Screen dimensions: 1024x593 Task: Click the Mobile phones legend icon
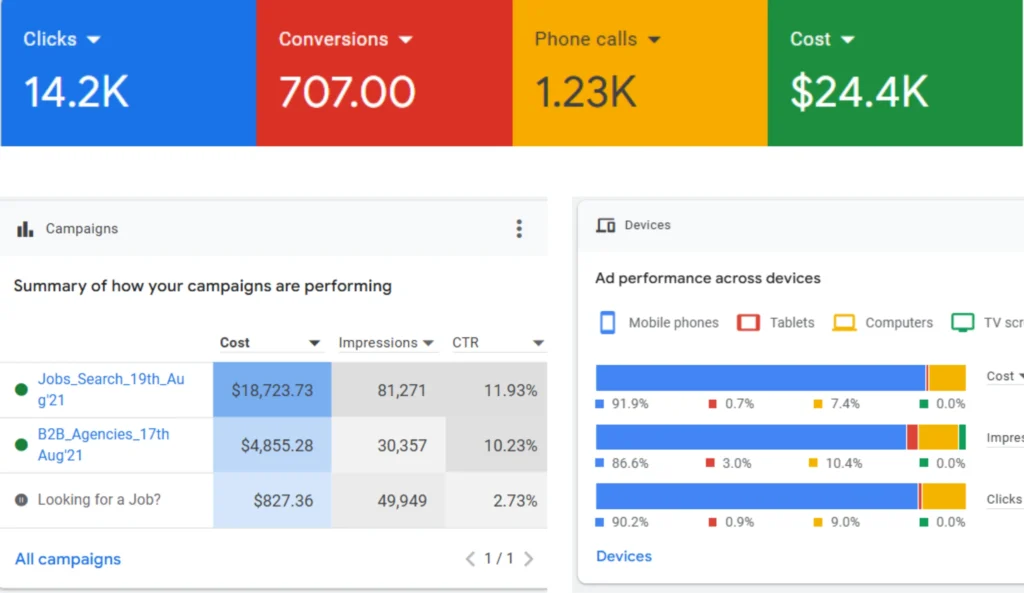tap(607, 322)
